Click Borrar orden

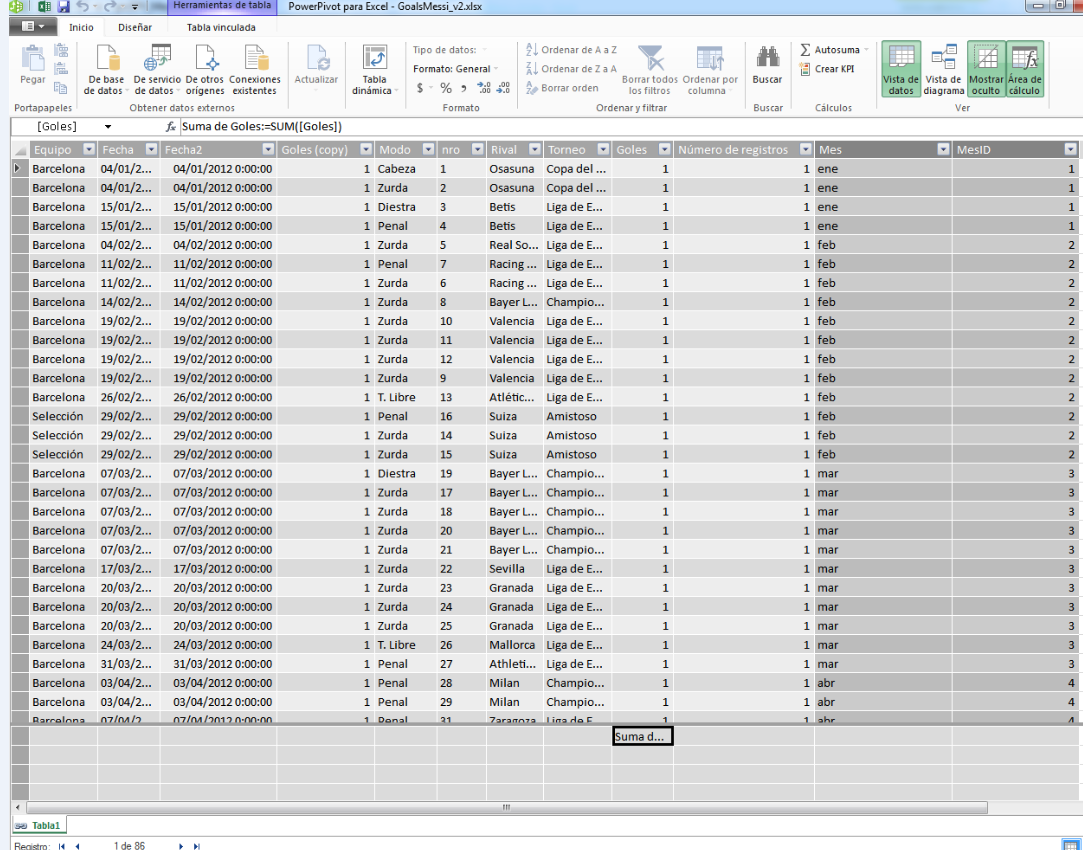(562, 88)
